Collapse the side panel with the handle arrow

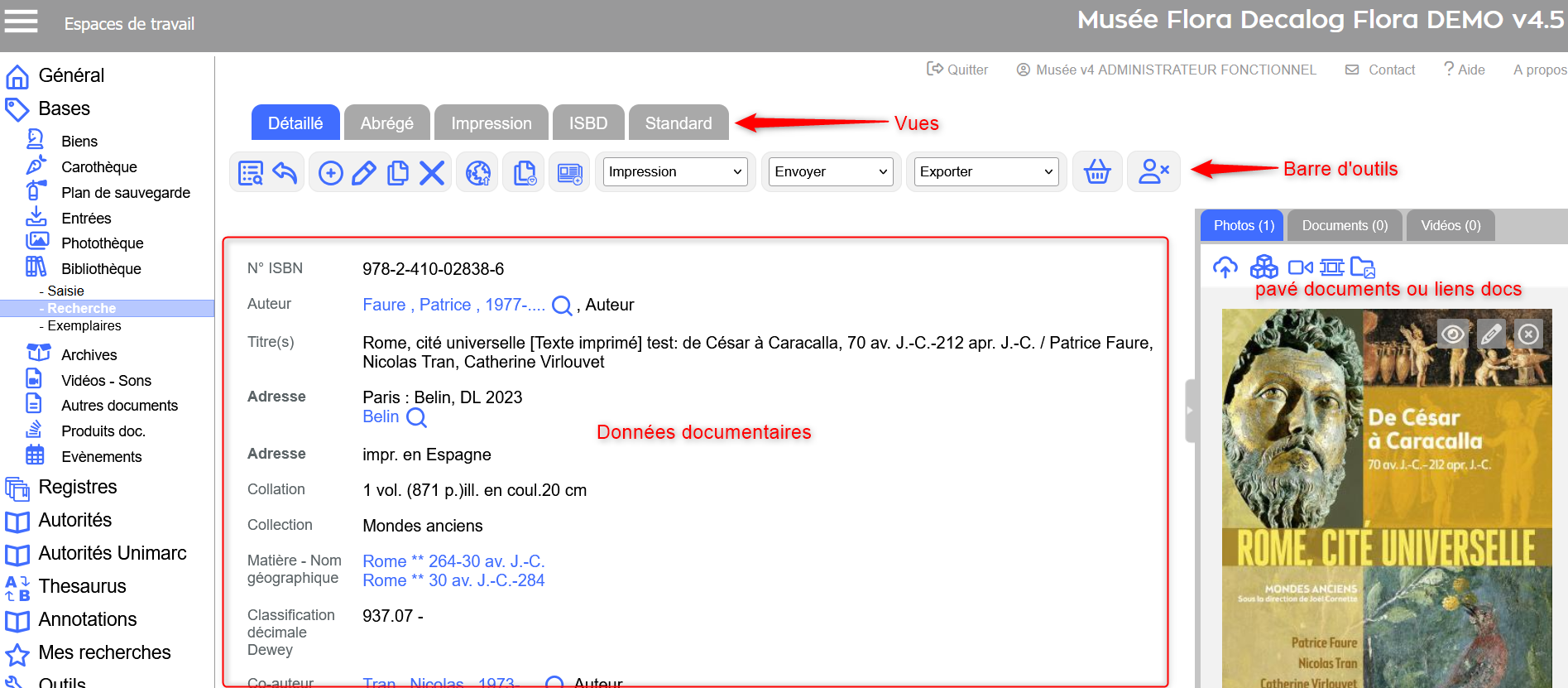[1191, 411]
